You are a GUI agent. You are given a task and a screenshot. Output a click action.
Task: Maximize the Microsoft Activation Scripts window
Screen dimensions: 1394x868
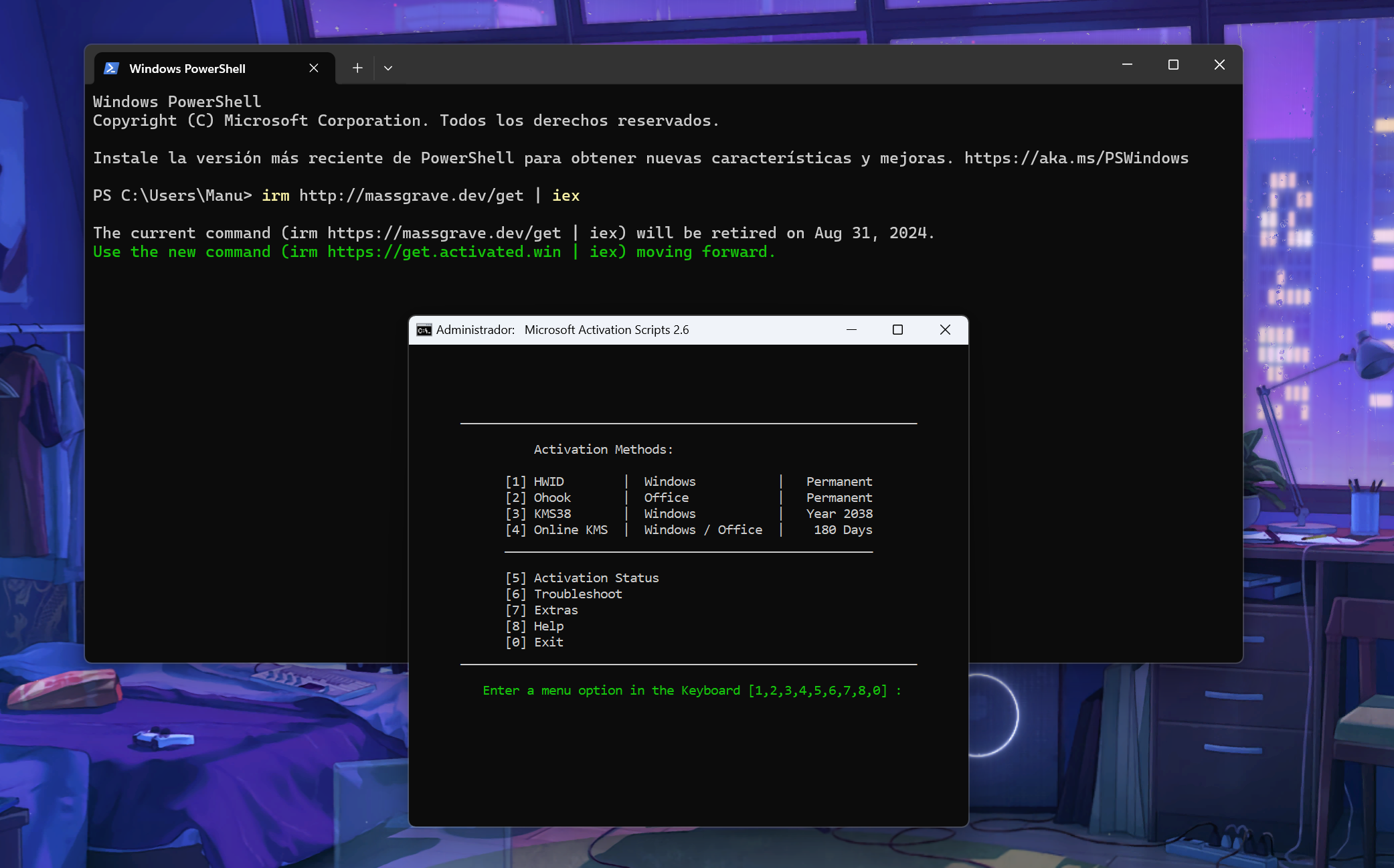tap(897, 330)
